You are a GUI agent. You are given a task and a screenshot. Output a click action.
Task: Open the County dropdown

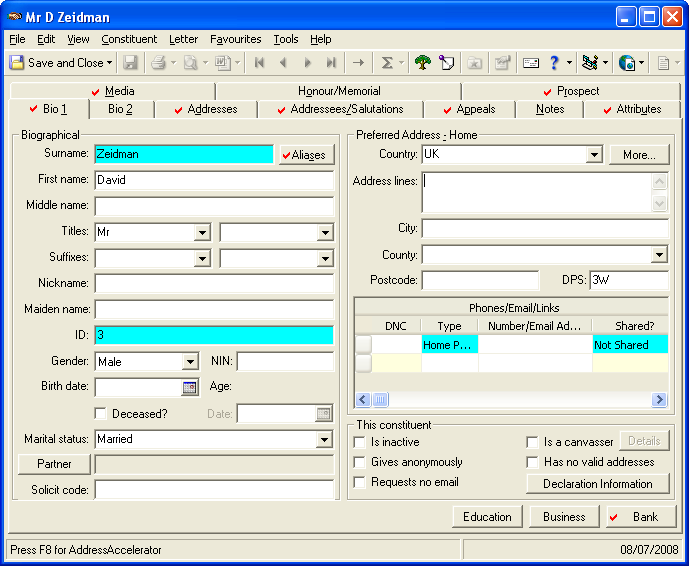click(x=659, y=254)
